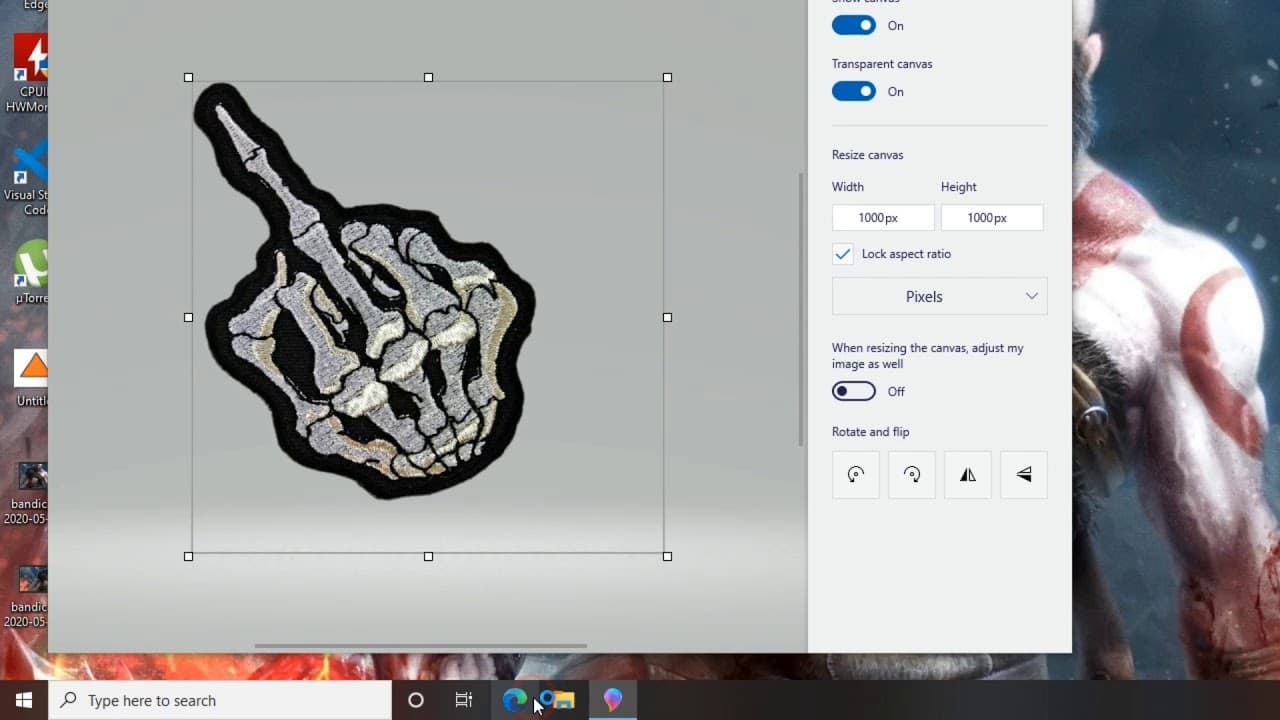Enable adjusting image when resizing canvas

coord(854,391)
